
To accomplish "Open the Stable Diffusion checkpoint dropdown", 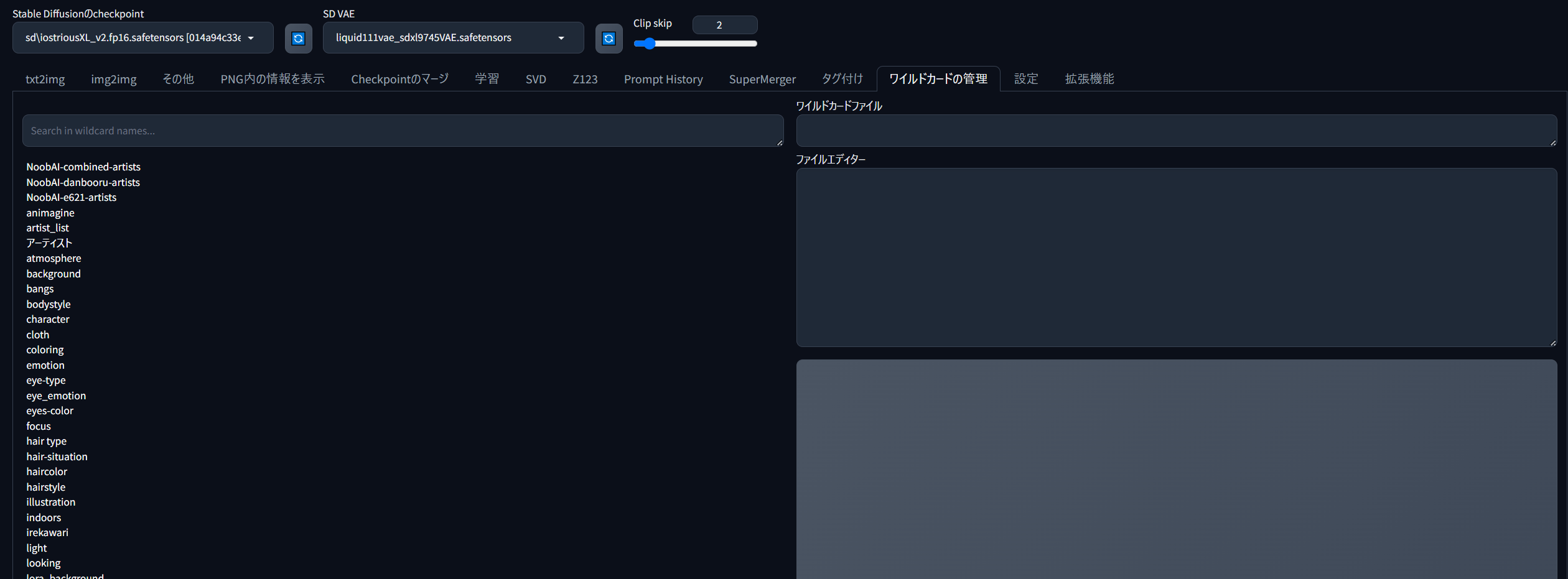I will point(142,38).
